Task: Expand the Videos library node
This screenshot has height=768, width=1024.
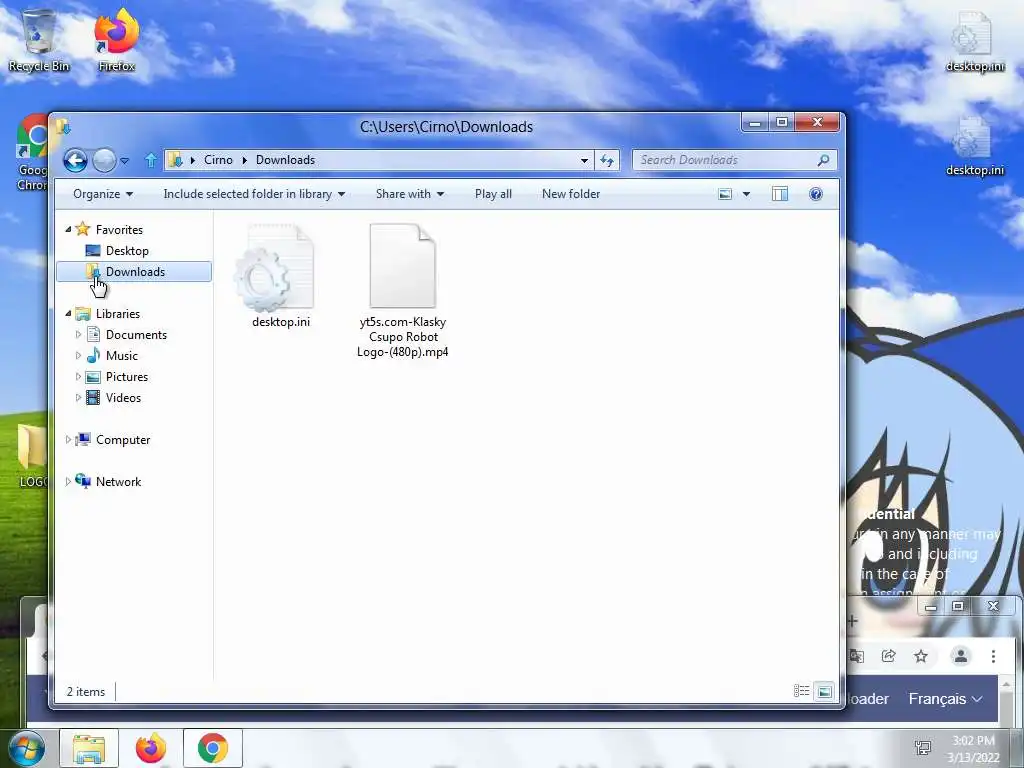Action: [x=78, y=397]
